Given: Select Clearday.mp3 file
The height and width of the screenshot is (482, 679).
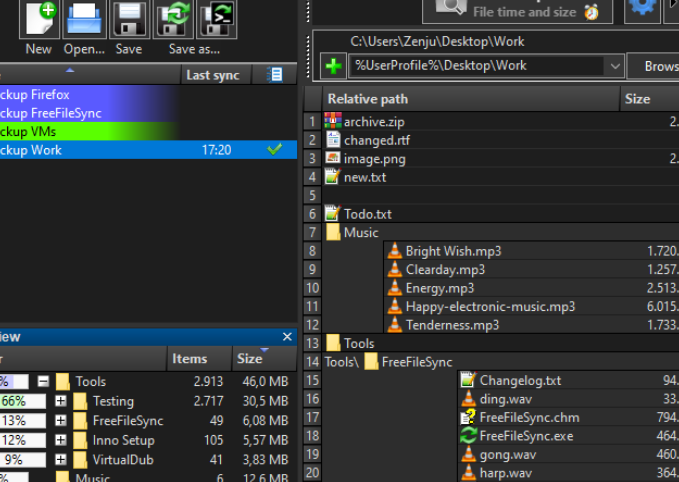Looking at the screenshot, I should click(532, 269).
